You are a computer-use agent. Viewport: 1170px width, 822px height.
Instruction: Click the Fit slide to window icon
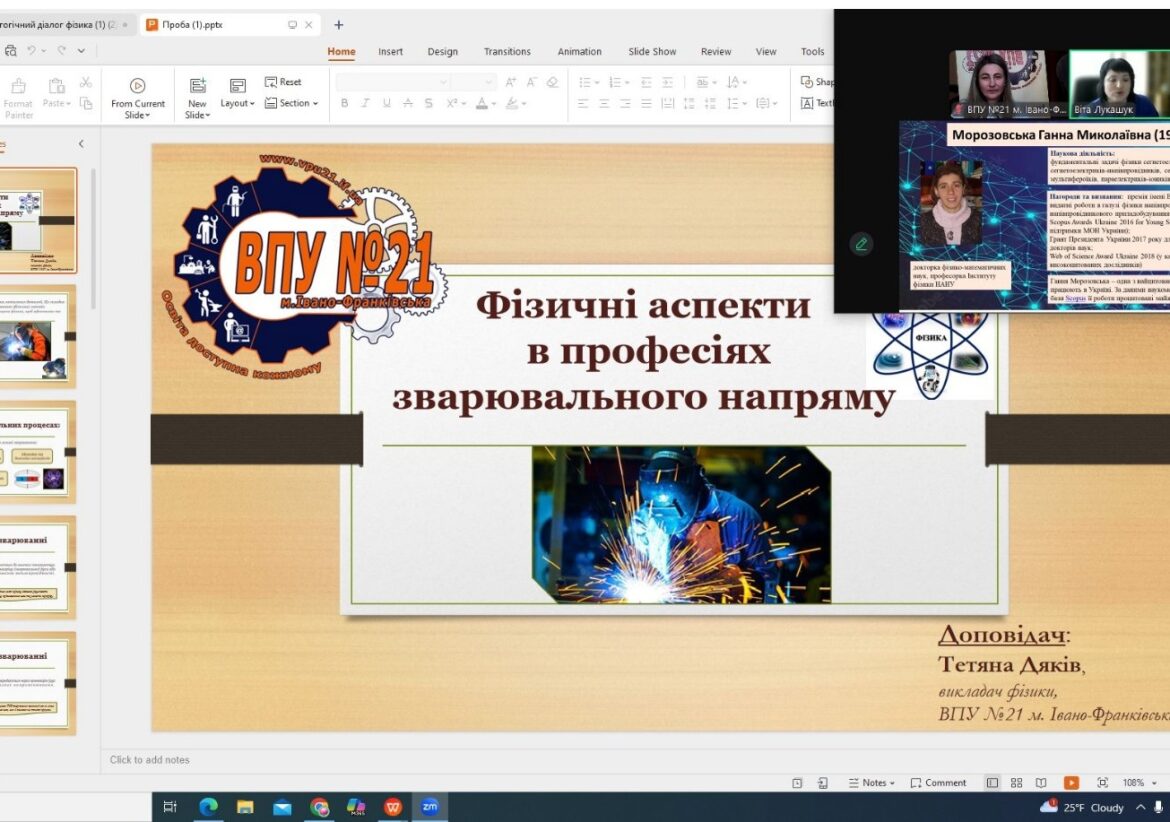(x=1102, y=783)
